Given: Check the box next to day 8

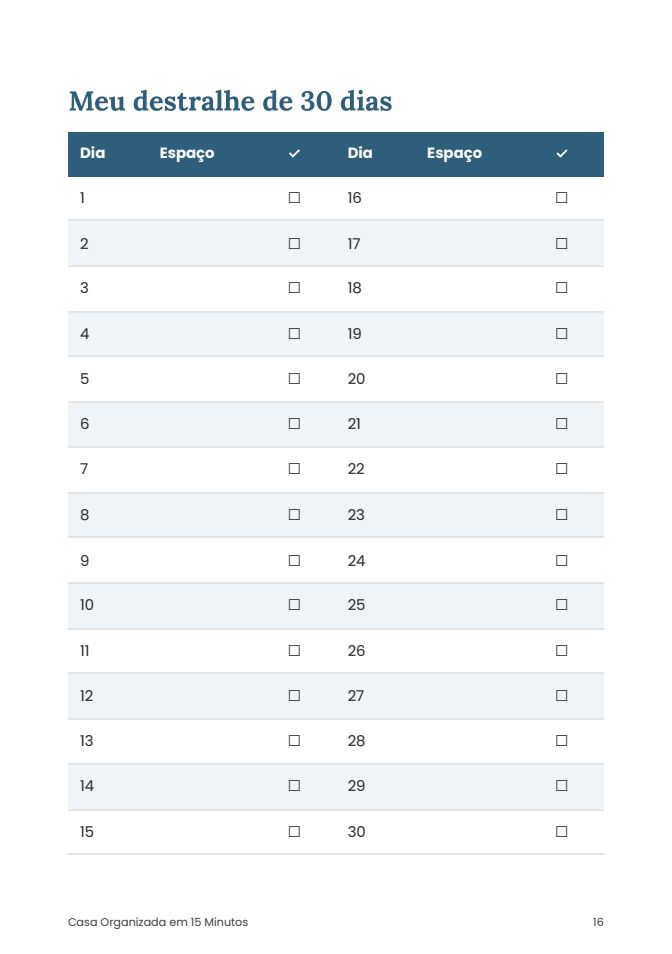Looking at the screenshot, I should 294,515.
